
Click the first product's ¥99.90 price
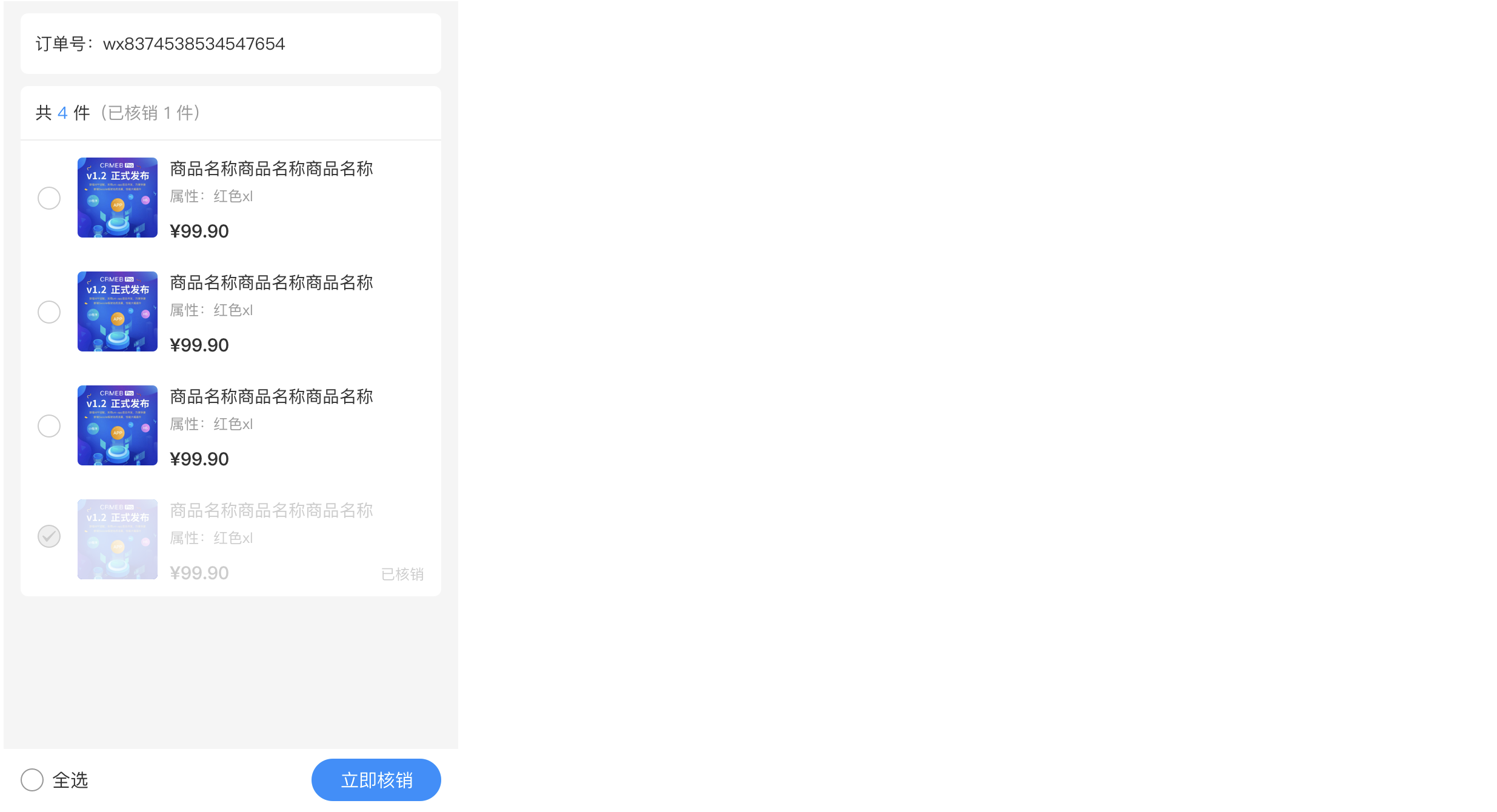point(199,231)
